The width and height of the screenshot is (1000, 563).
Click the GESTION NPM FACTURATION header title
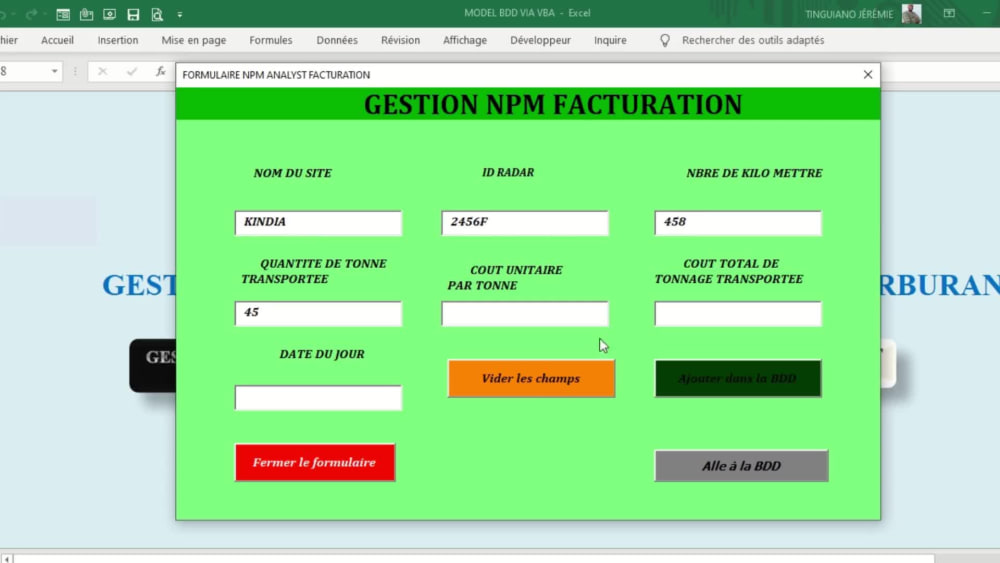pyautogui.click(x=553, y=105)
